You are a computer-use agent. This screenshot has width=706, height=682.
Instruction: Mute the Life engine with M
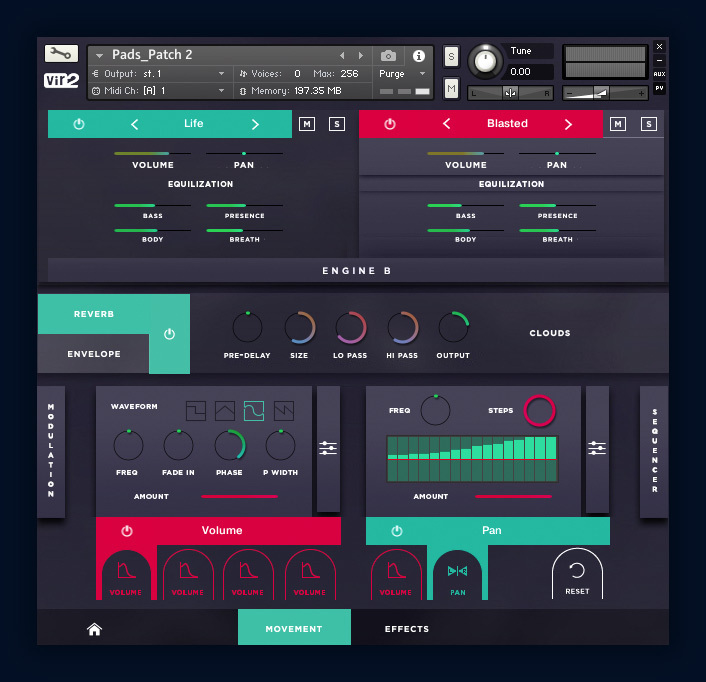[307, 124]
